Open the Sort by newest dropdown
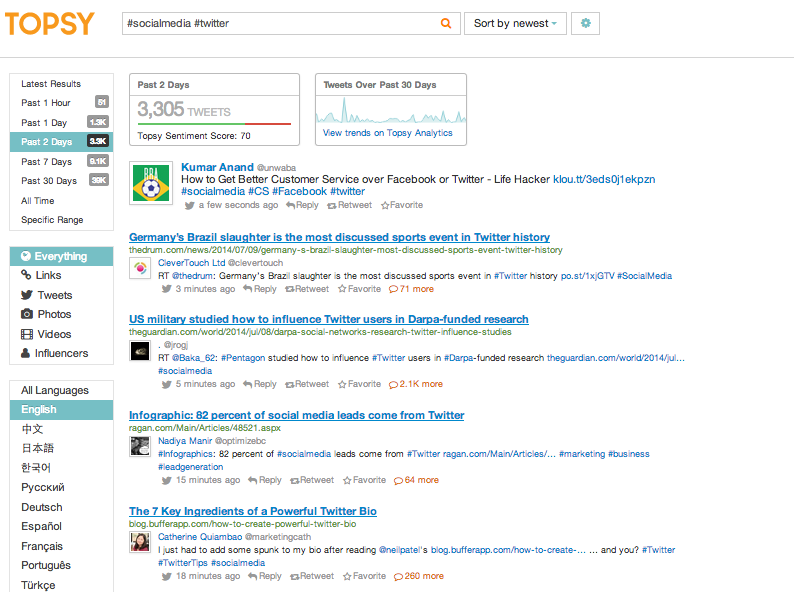 pyautogui.click(x=515, y=23)
